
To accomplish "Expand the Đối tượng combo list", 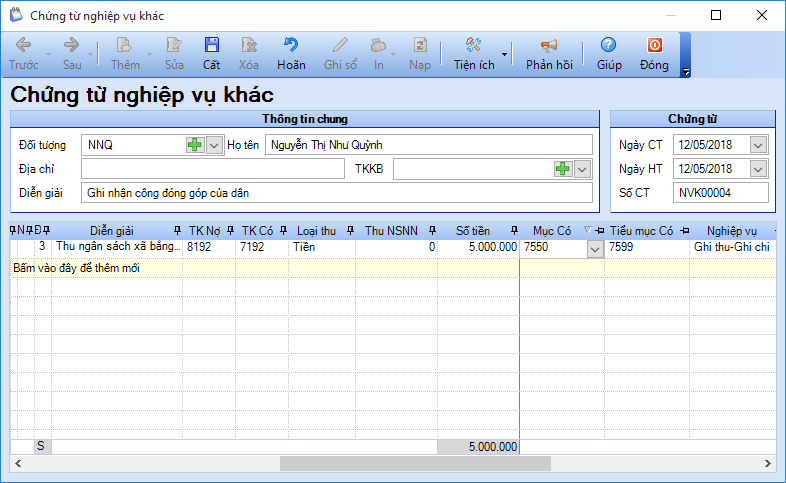I will (214, 145).
